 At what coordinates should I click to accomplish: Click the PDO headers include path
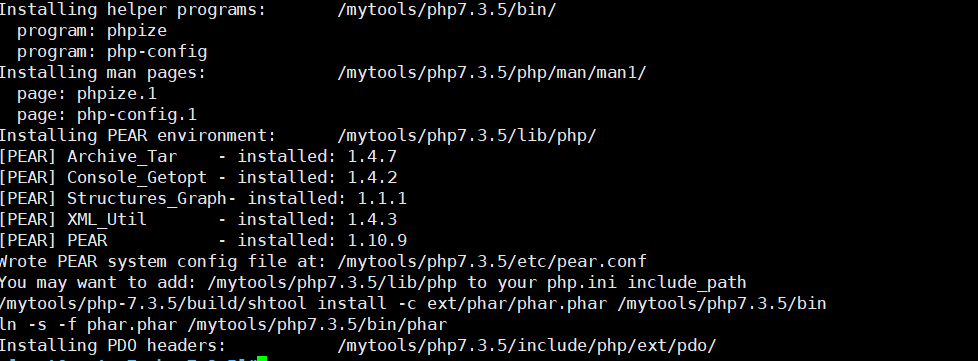[526, 345]
